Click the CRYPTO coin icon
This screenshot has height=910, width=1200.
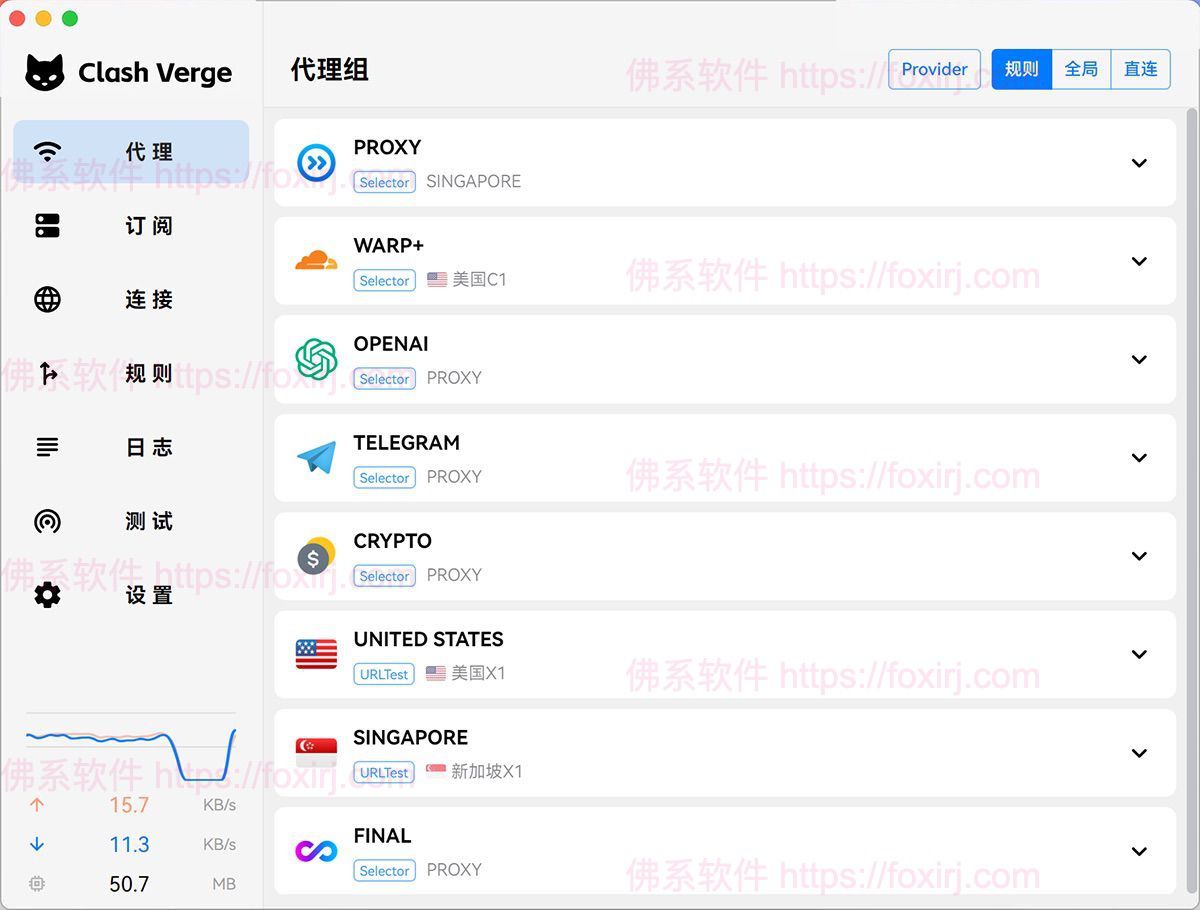tap(316, 556)
